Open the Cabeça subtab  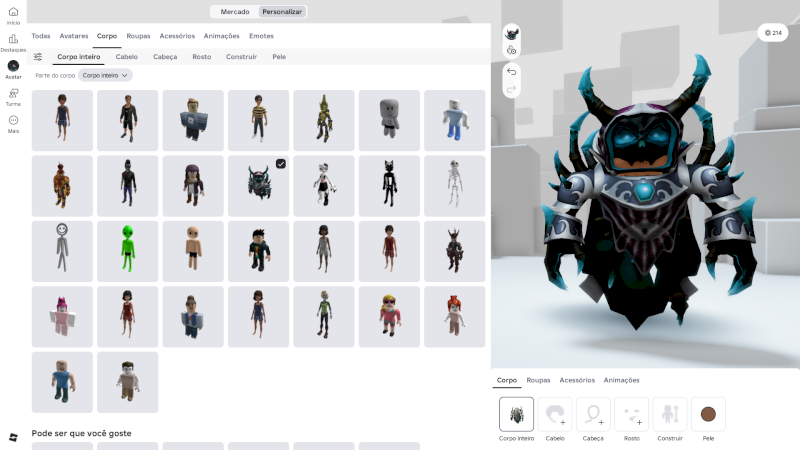click(x=165, y=57)
